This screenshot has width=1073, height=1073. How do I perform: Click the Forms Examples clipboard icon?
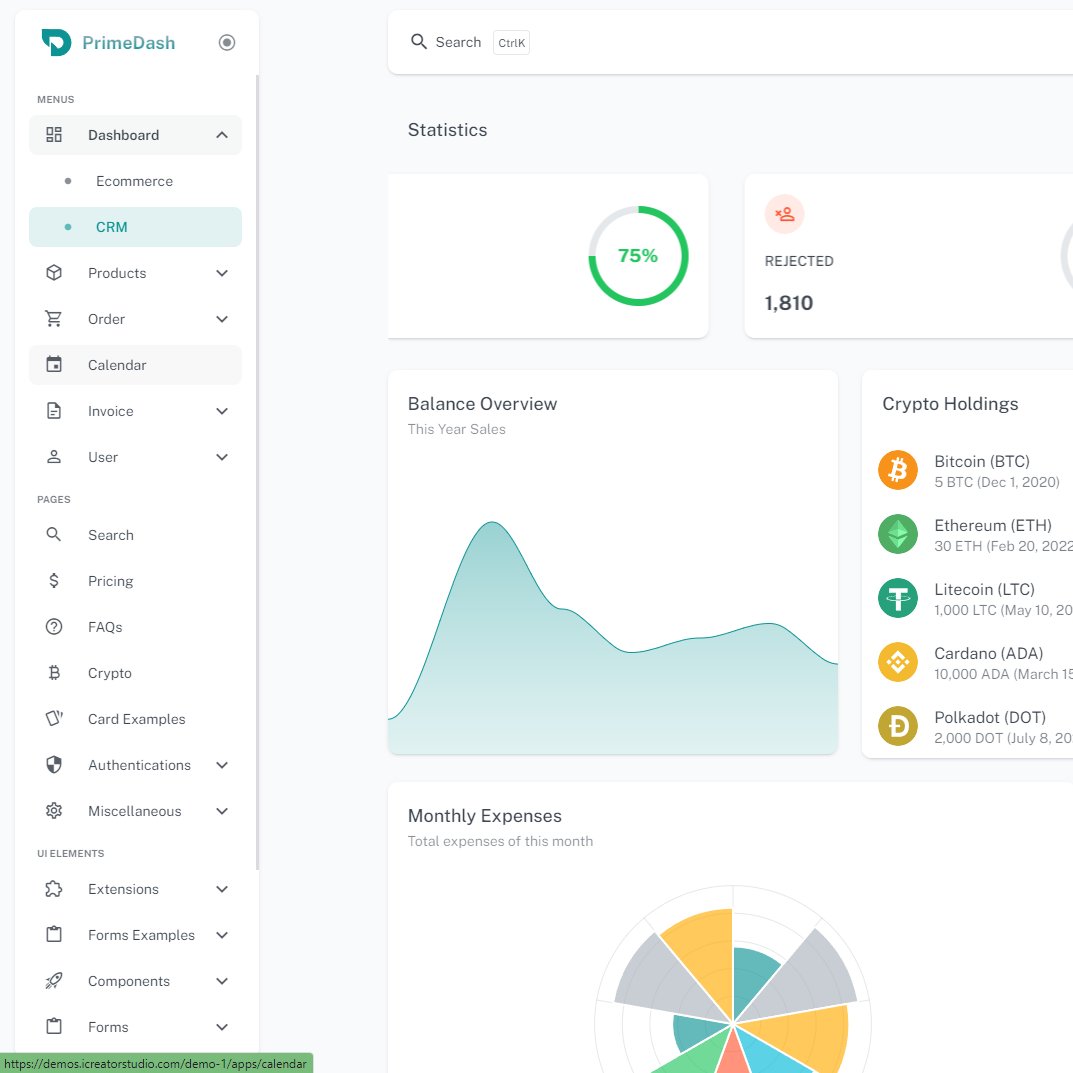coord(54,935)
